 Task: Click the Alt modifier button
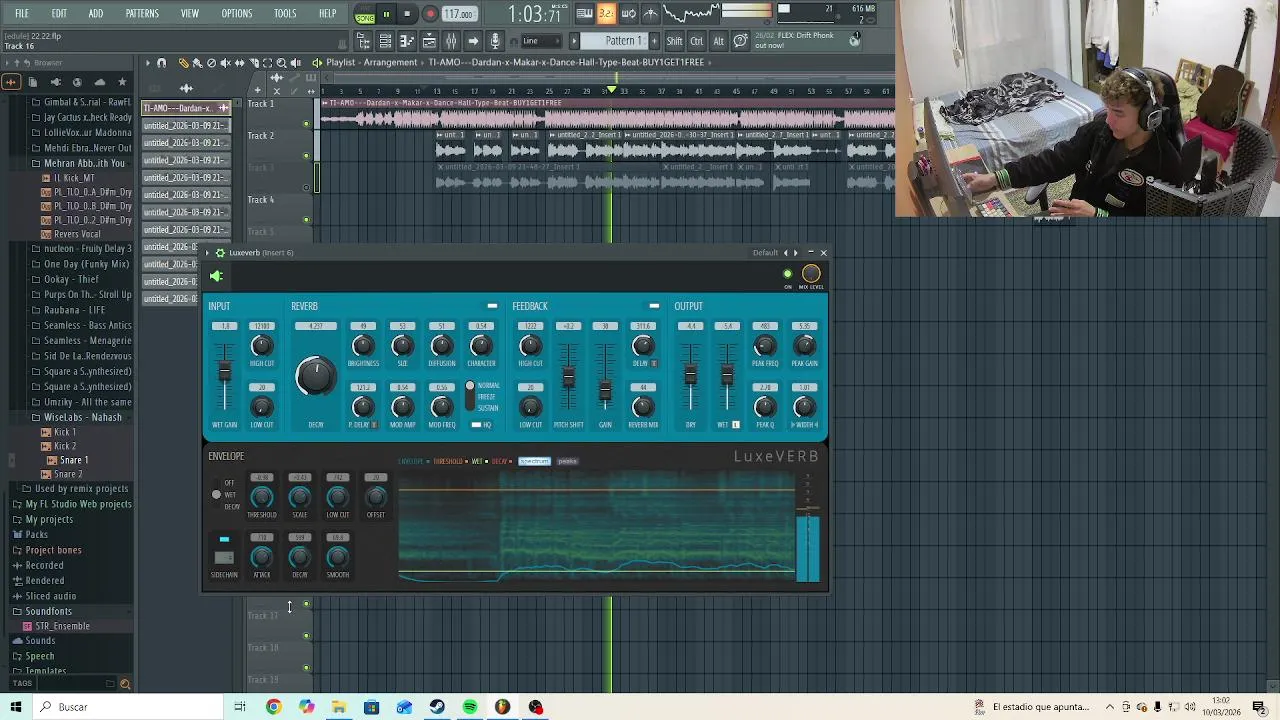coord(718,41)
